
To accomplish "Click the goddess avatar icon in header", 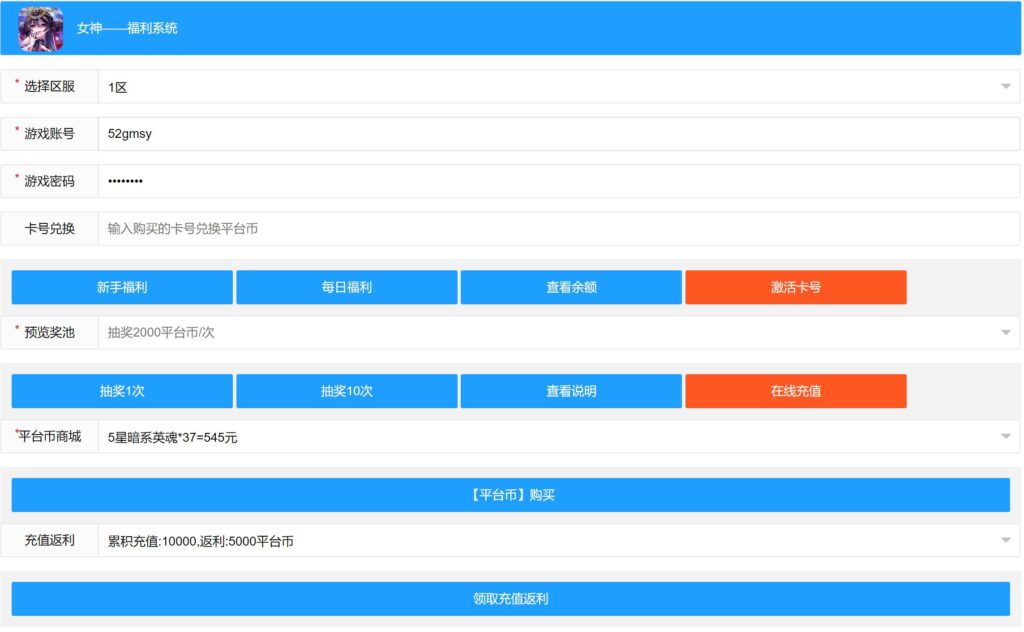I will tap(41, 29).
